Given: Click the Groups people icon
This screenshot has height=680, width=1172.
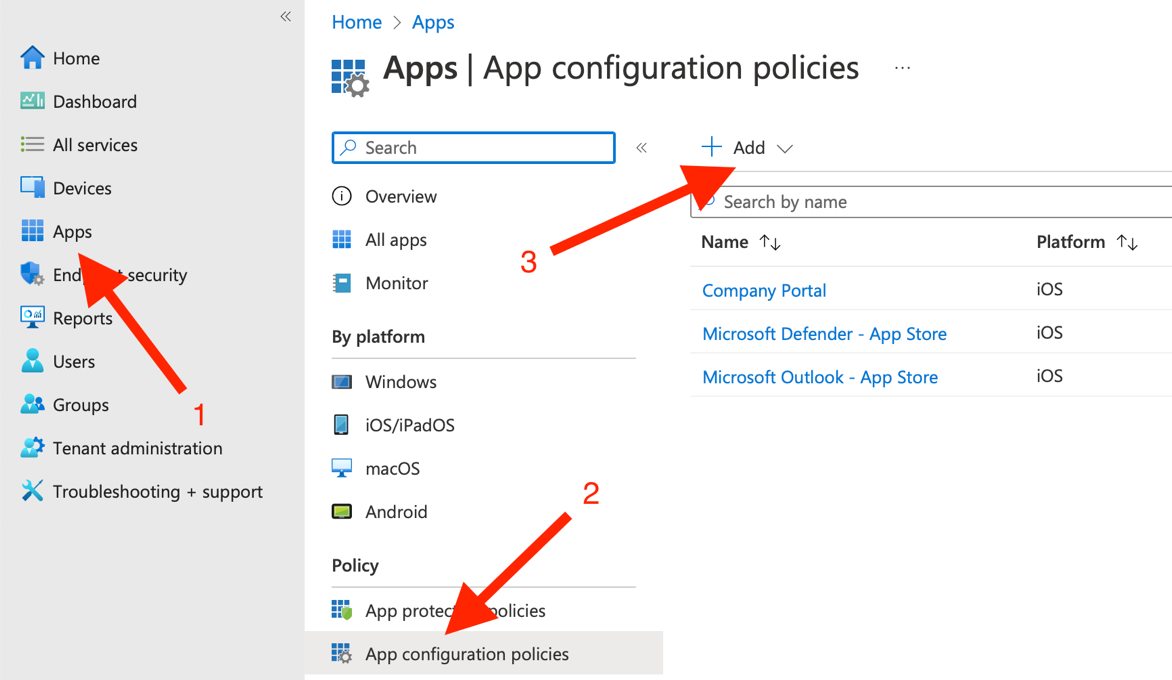Looking at the screenshot, I should click(x=32, y=404).
